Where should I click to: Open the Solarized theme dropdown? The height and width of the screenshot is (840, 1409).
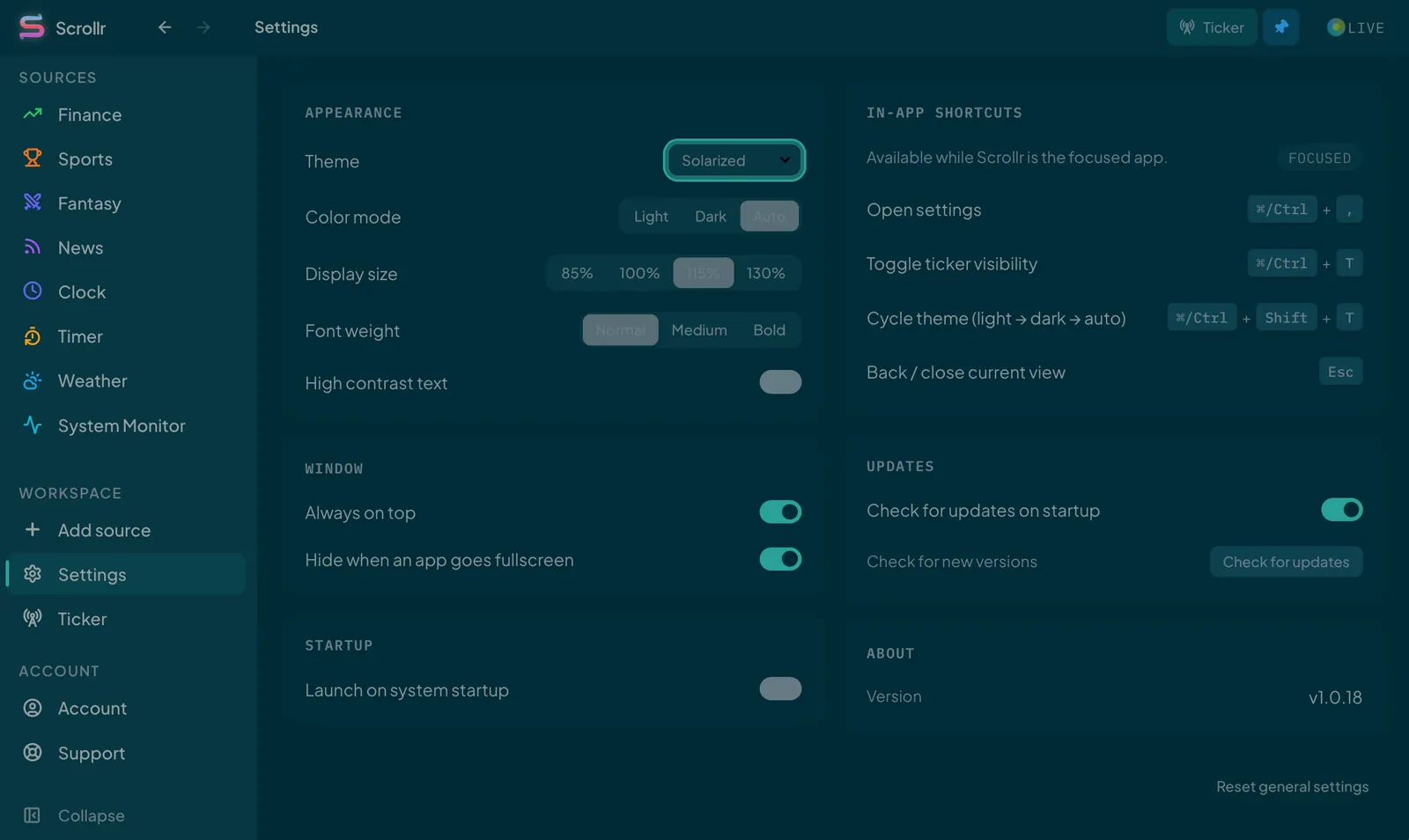click(x=734, y=160)
